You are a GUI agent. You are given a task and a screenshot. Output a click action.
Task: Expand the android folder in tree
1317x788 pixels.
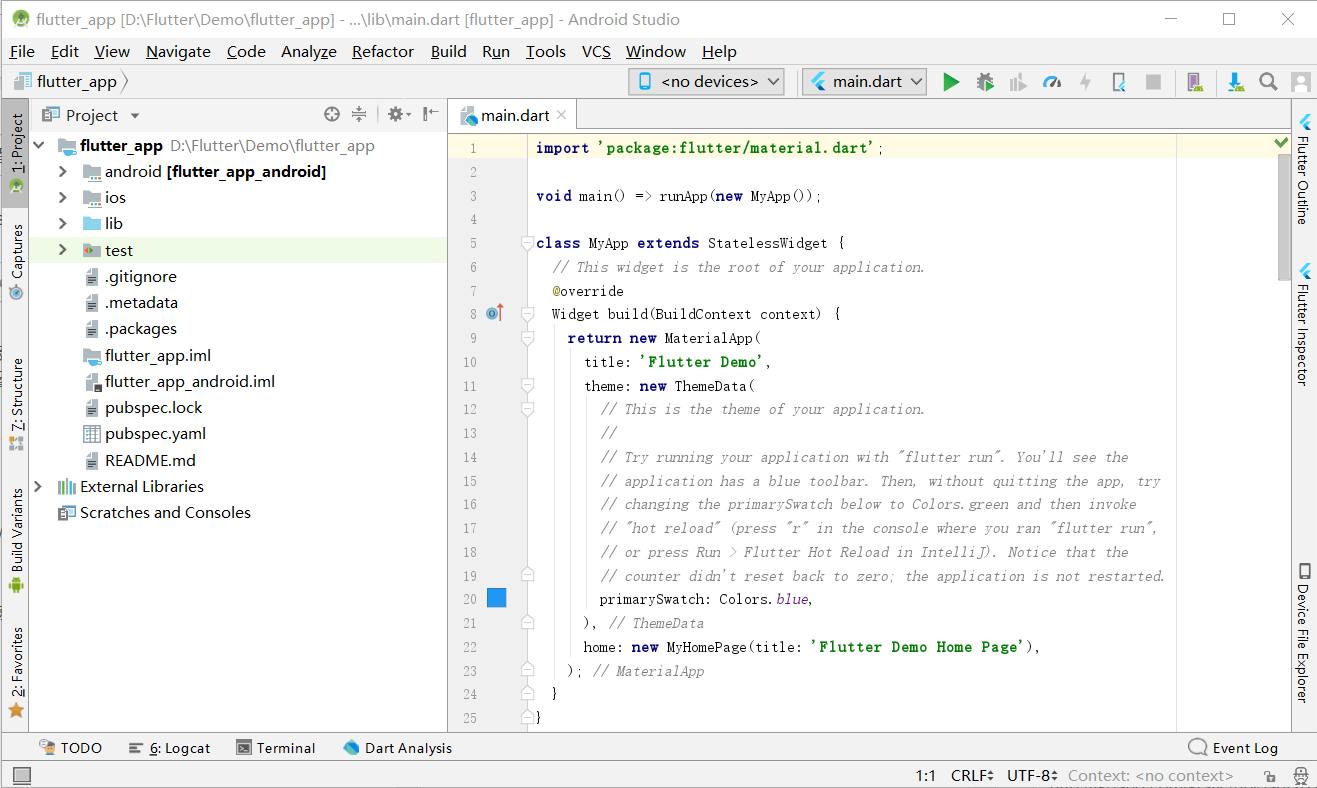(62, 172)
